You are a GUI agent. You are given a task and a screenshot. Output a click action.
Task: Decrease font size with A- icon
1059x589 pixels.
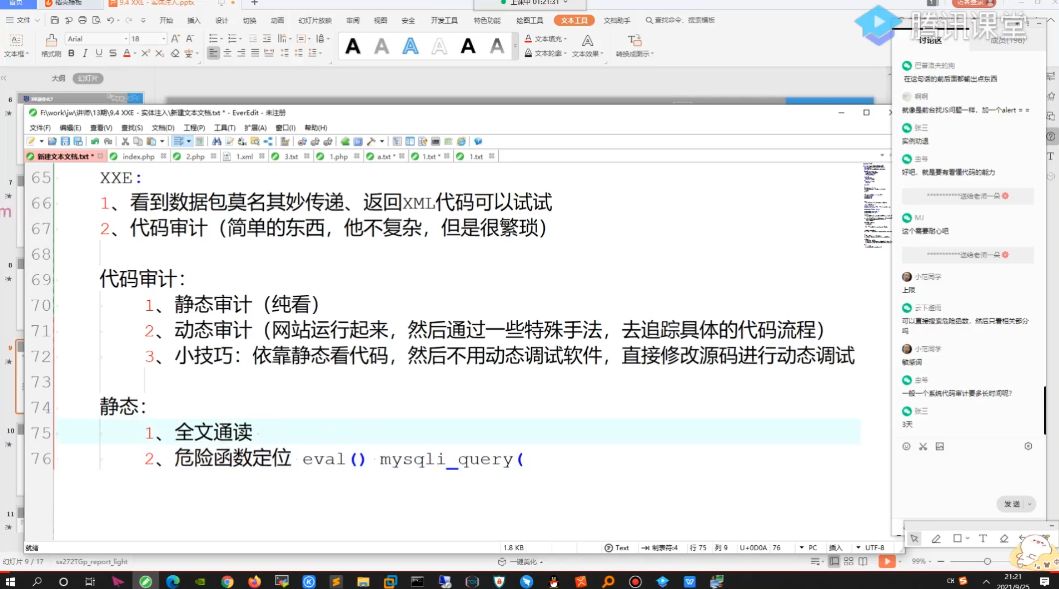tap(190, 39)
